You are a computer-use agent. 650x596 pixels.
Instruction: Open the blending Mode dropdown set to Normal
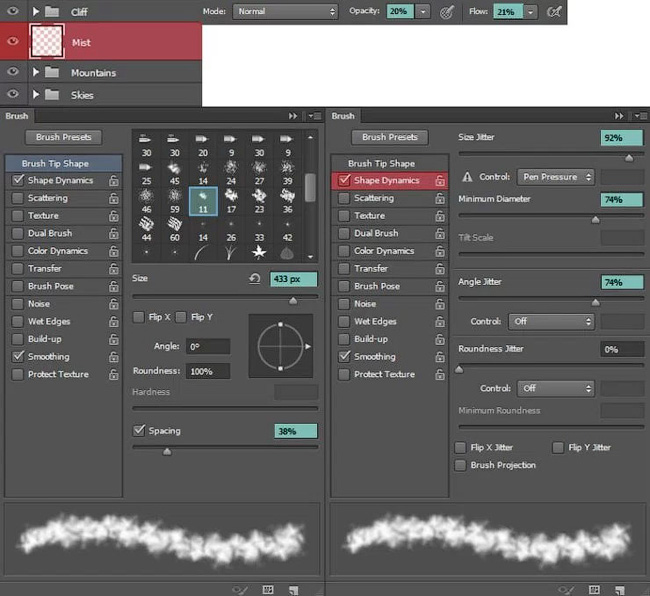[x=286, y=12]
